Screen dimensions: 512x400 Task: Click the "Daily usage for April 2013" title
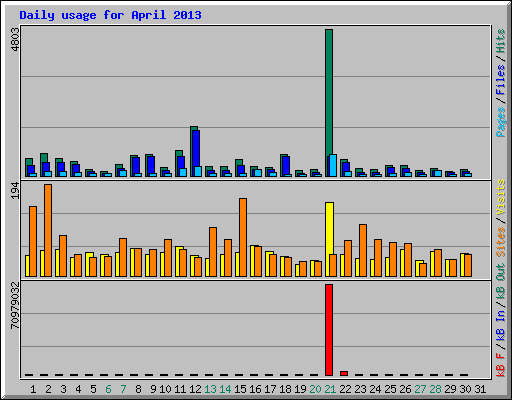coord(110,15)
